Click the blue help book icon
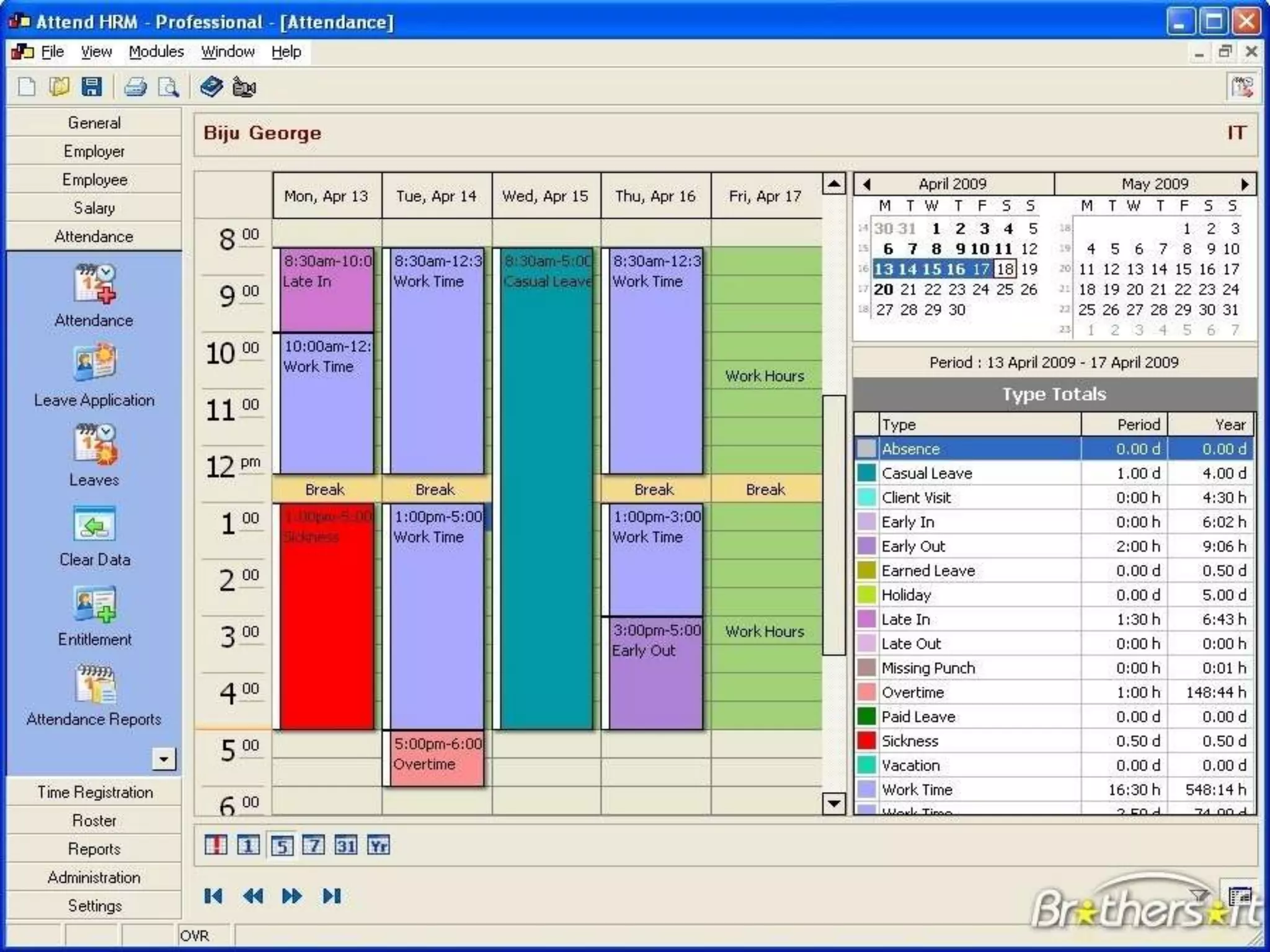The width and height of the screenshot is (1270, 952). pyautogui.click(x=211, y=87)
